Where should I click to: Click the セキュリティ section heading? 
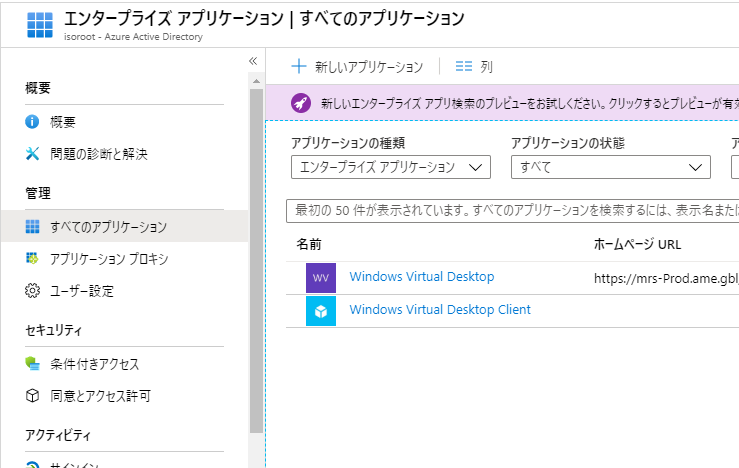pyautogui.click(x=53, y=330)
